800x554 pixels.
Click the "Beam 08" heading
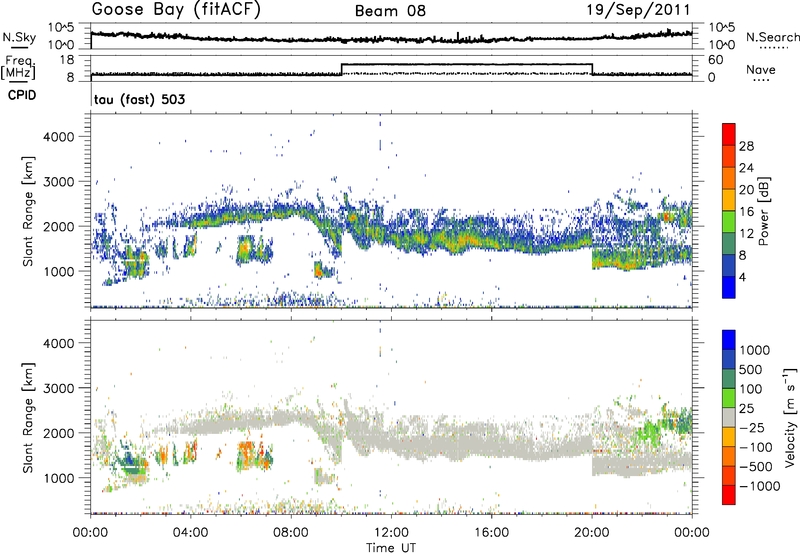(390, 11)
